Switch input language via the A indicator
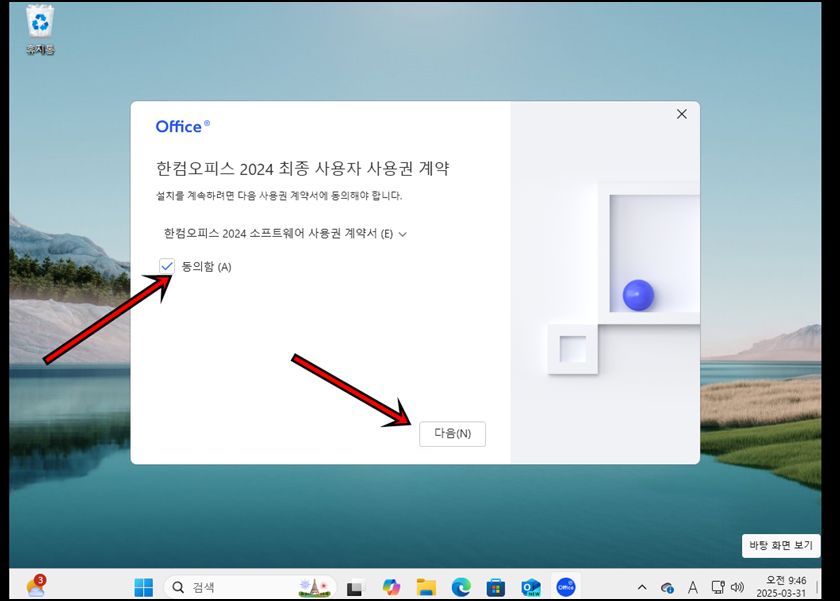 693,588
